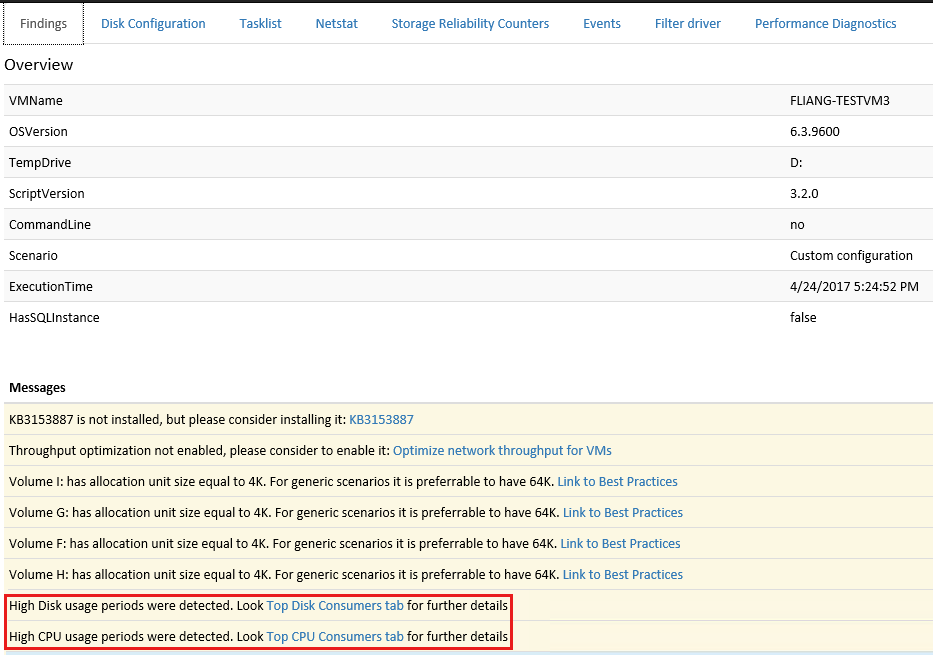Click the Top CPU Consumers tab link
The width and height of the screenshot is (933, 655).
coord(334,636)
